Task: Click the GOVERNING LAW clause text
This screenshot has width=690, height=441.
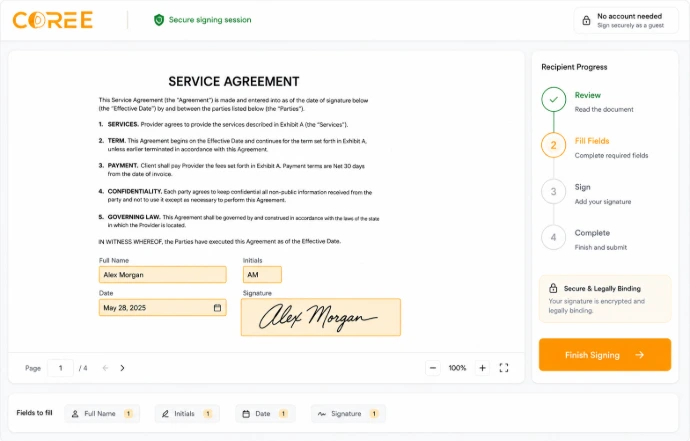Action: [239, 221]
